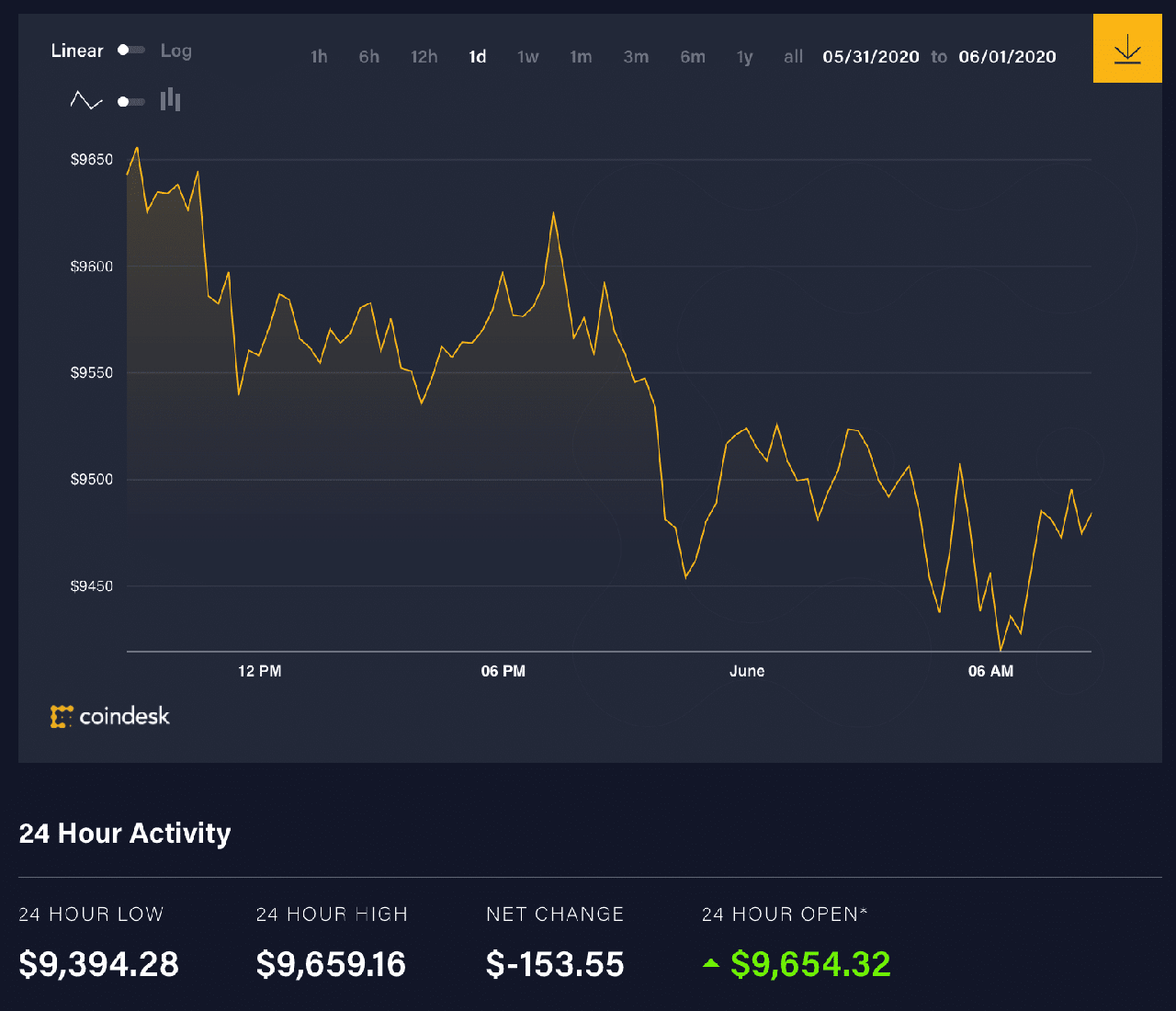Click the green up arrow indicator
The width and height of the screenshot is (1176, 1011).
710,963
